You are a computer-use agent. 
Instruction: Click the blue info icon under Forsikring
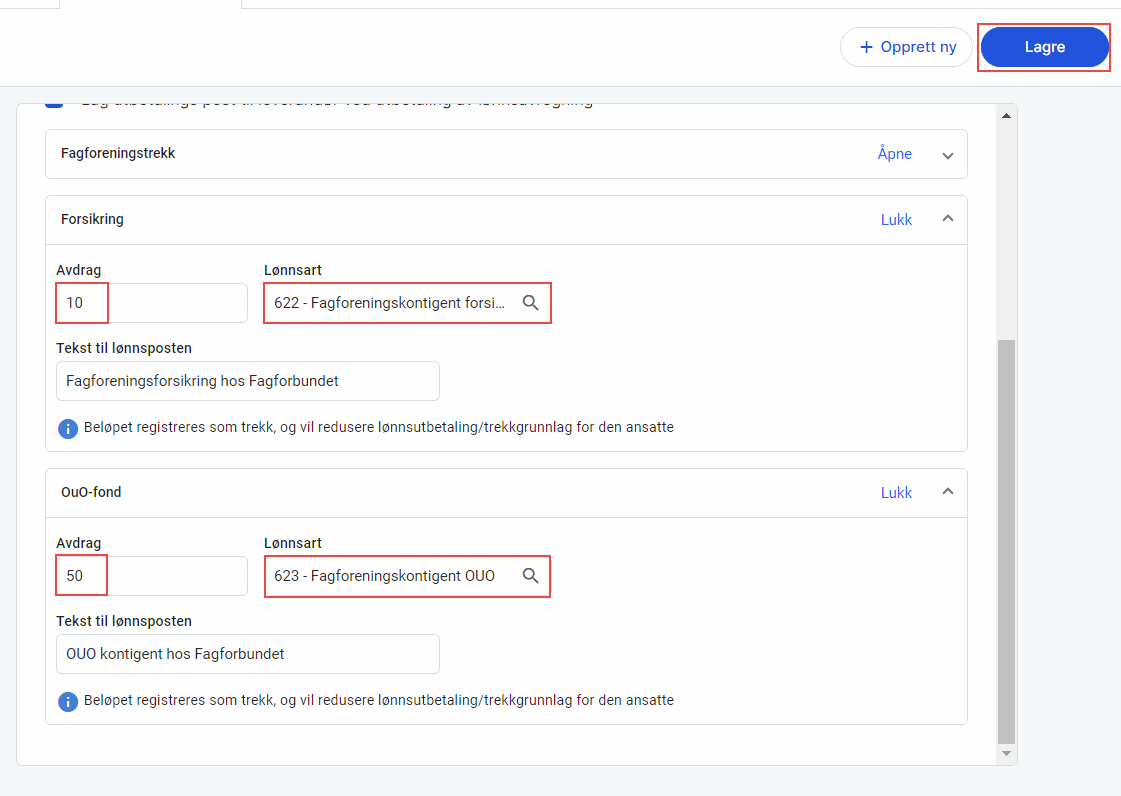point(68,428)
